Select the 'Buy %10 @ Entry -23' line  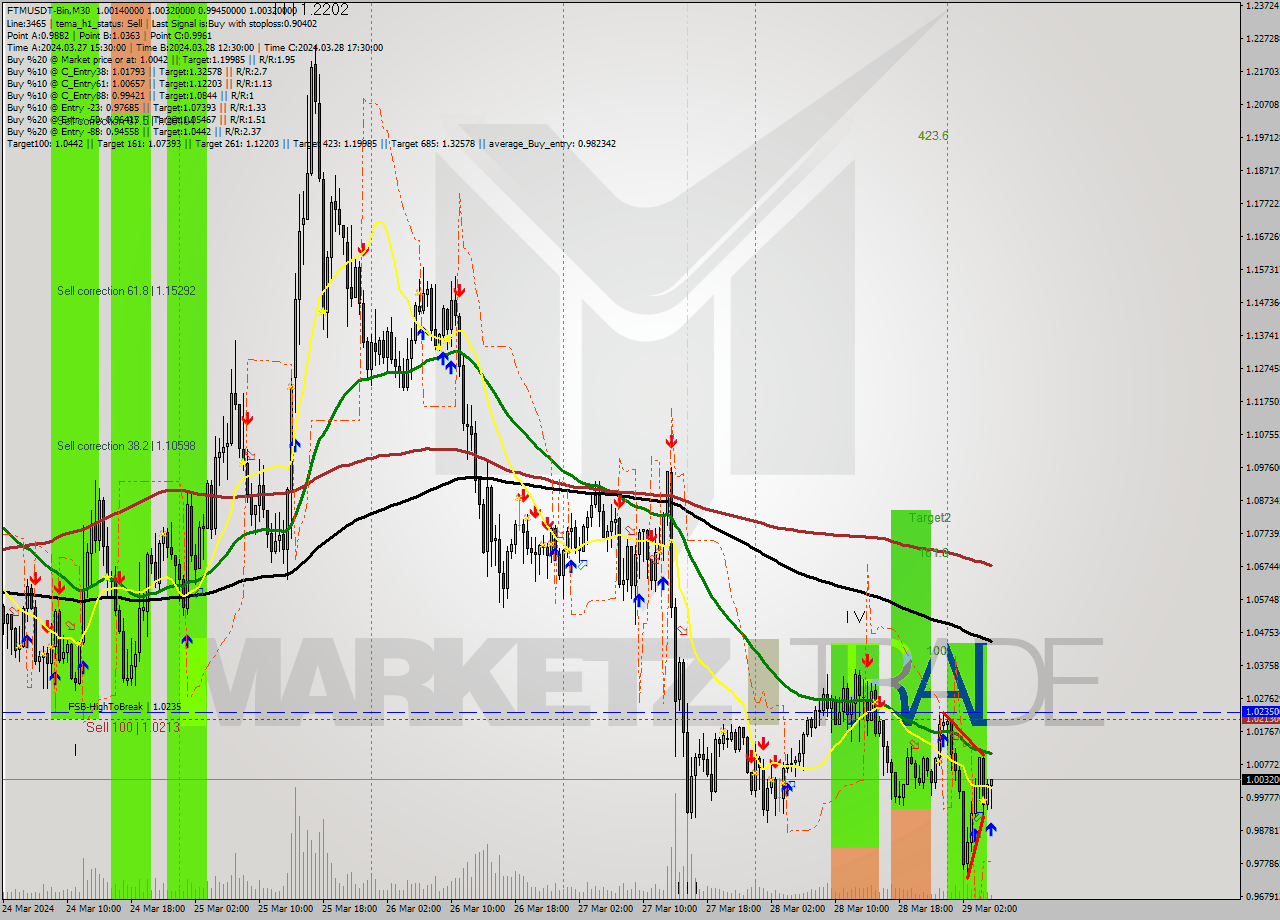click(x=136, y=107)
